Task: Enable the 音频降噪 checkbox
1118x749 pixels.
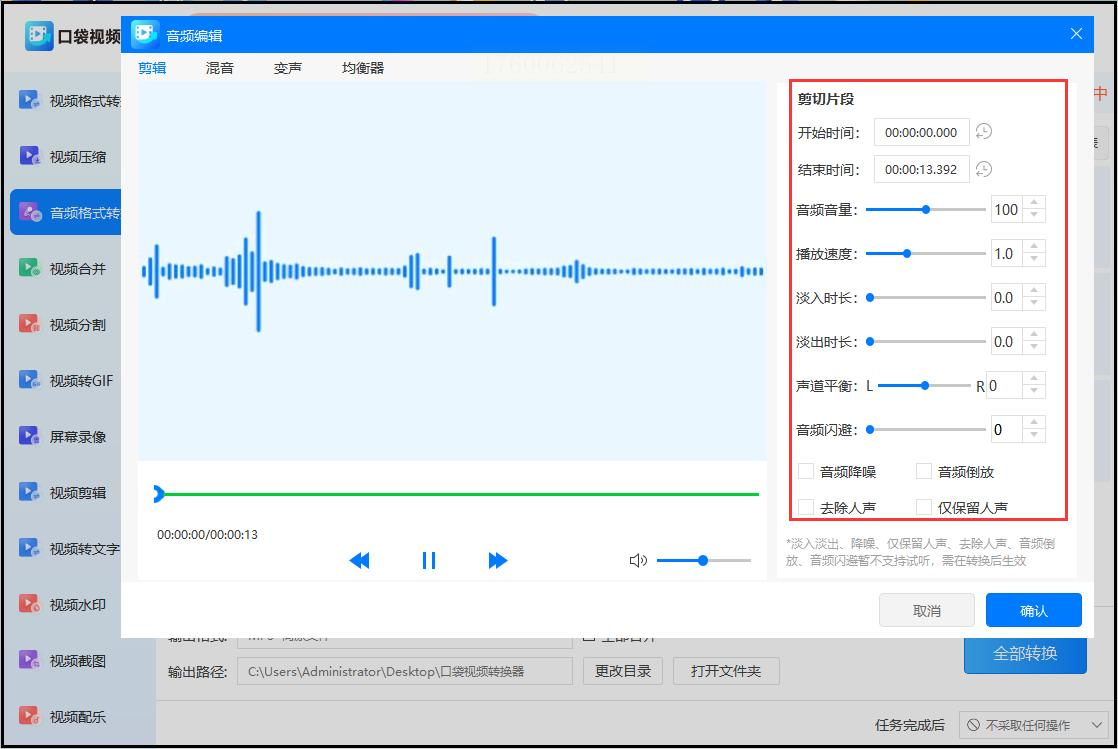Action: pyautogui.click(x=806, y=472)
